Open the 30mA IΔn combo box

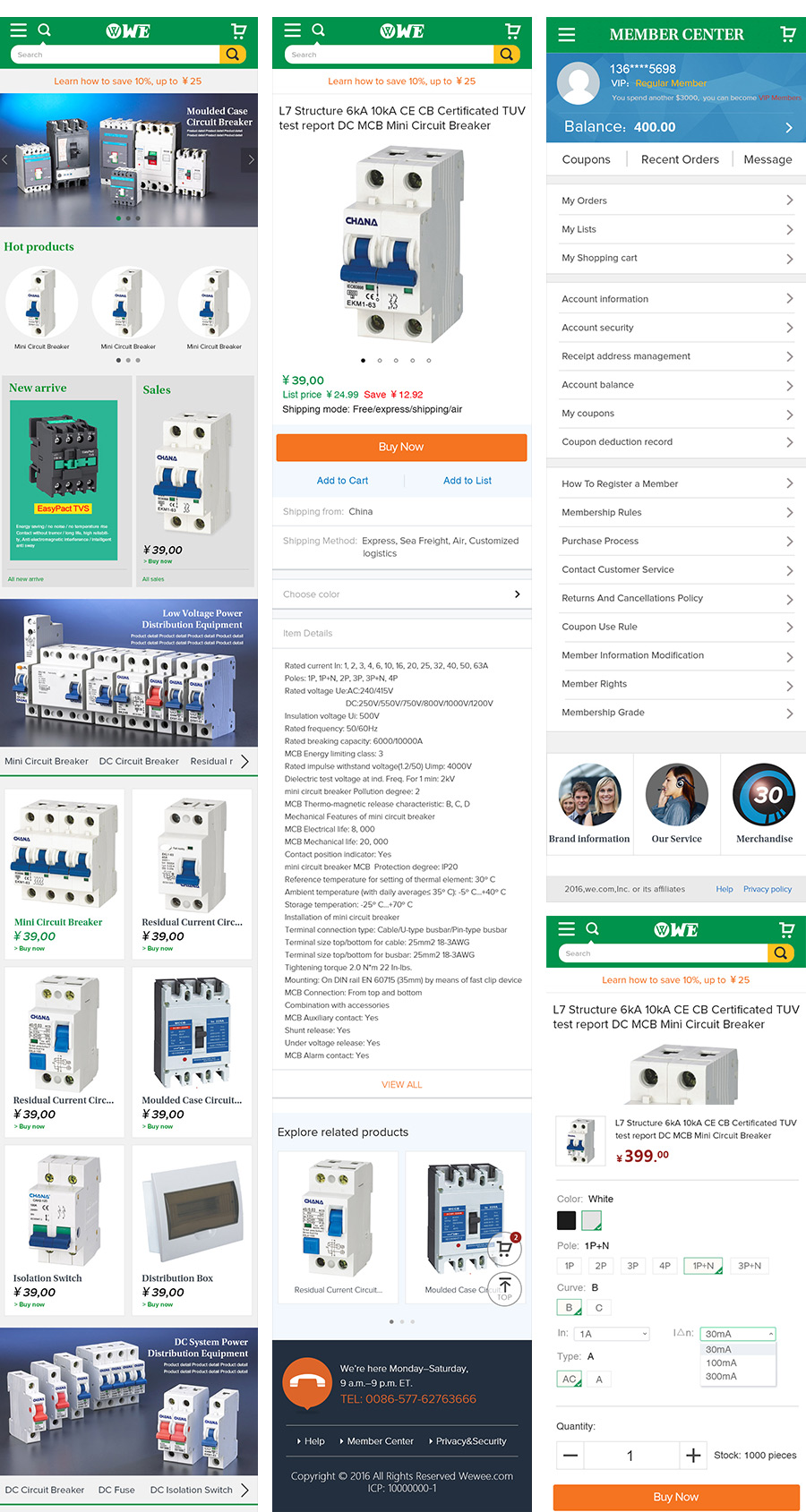pos(739,1334)
